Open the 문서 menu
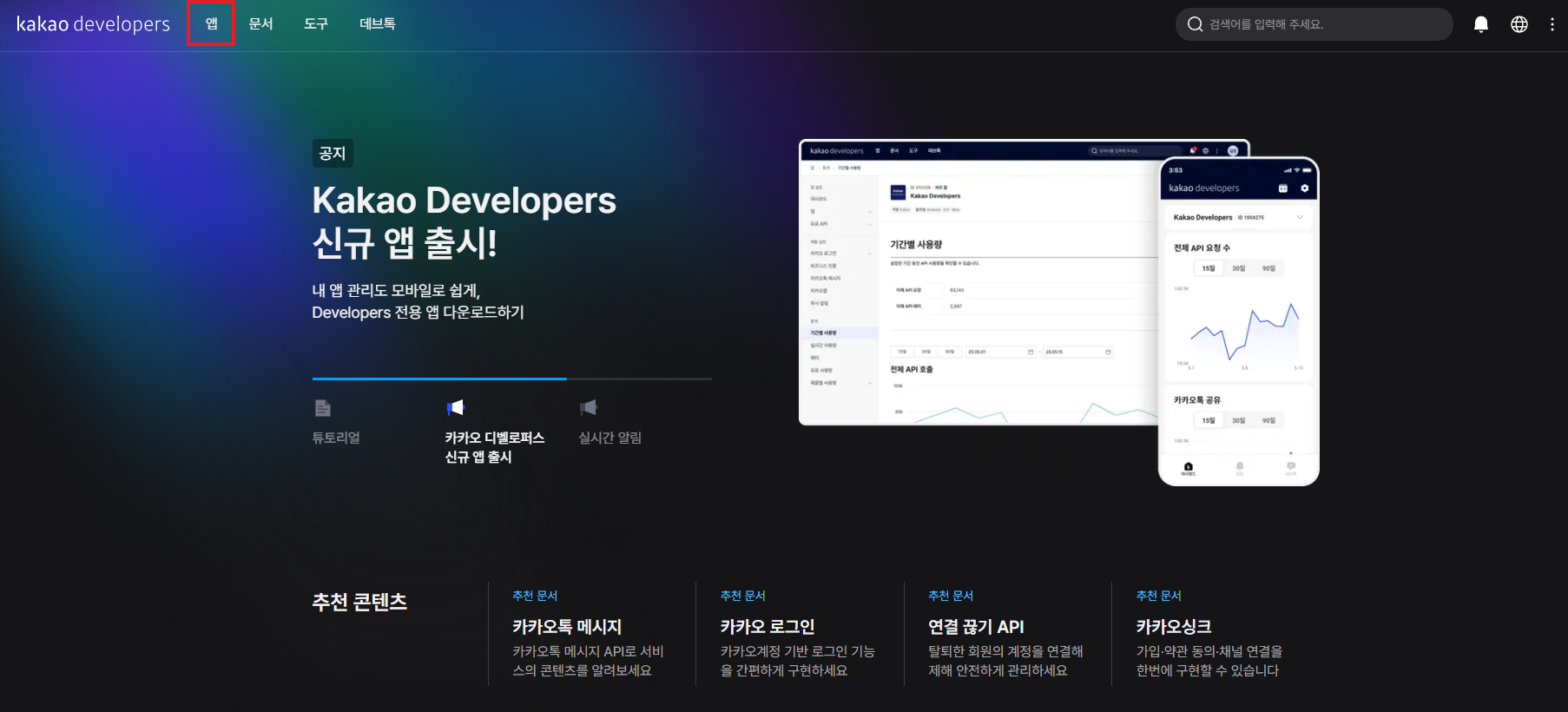The image size is (1568, 712). pos(260,24)
